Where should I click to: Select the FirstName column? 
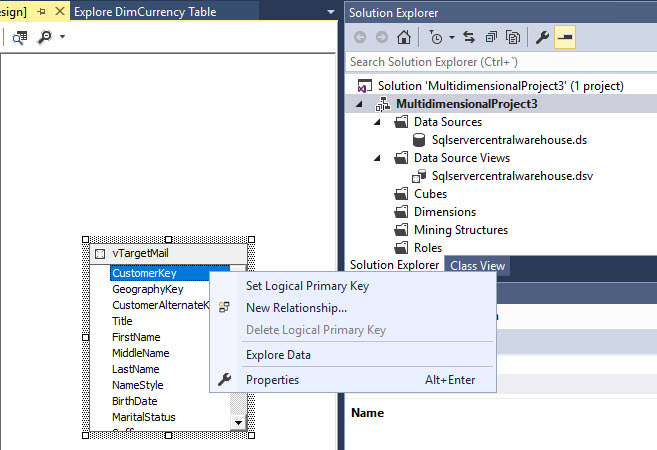point(136,337)
